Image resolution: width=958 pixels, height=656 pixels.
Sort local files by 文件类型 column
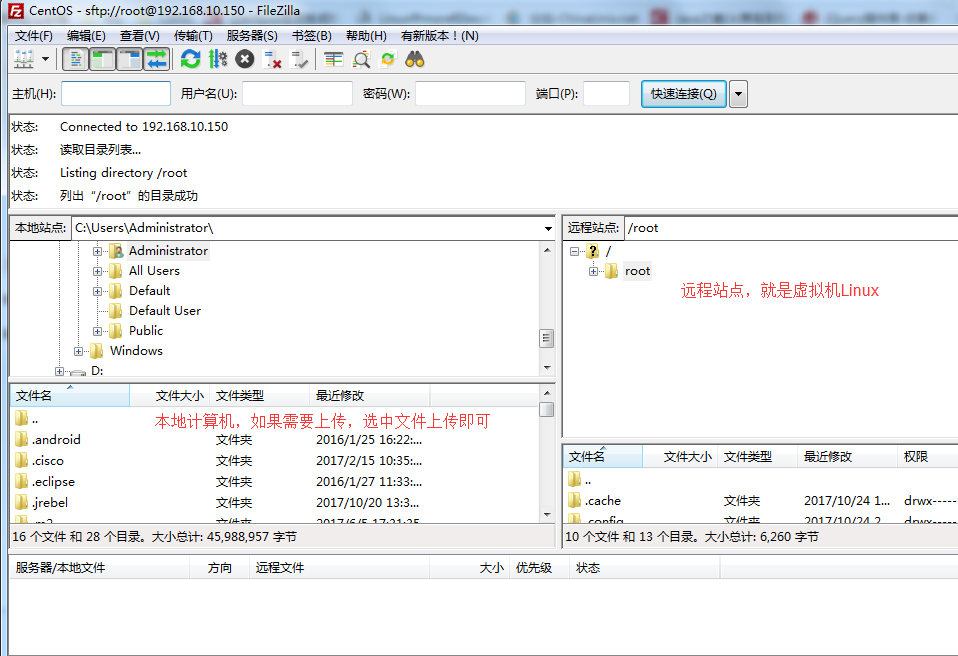[260, 395]
